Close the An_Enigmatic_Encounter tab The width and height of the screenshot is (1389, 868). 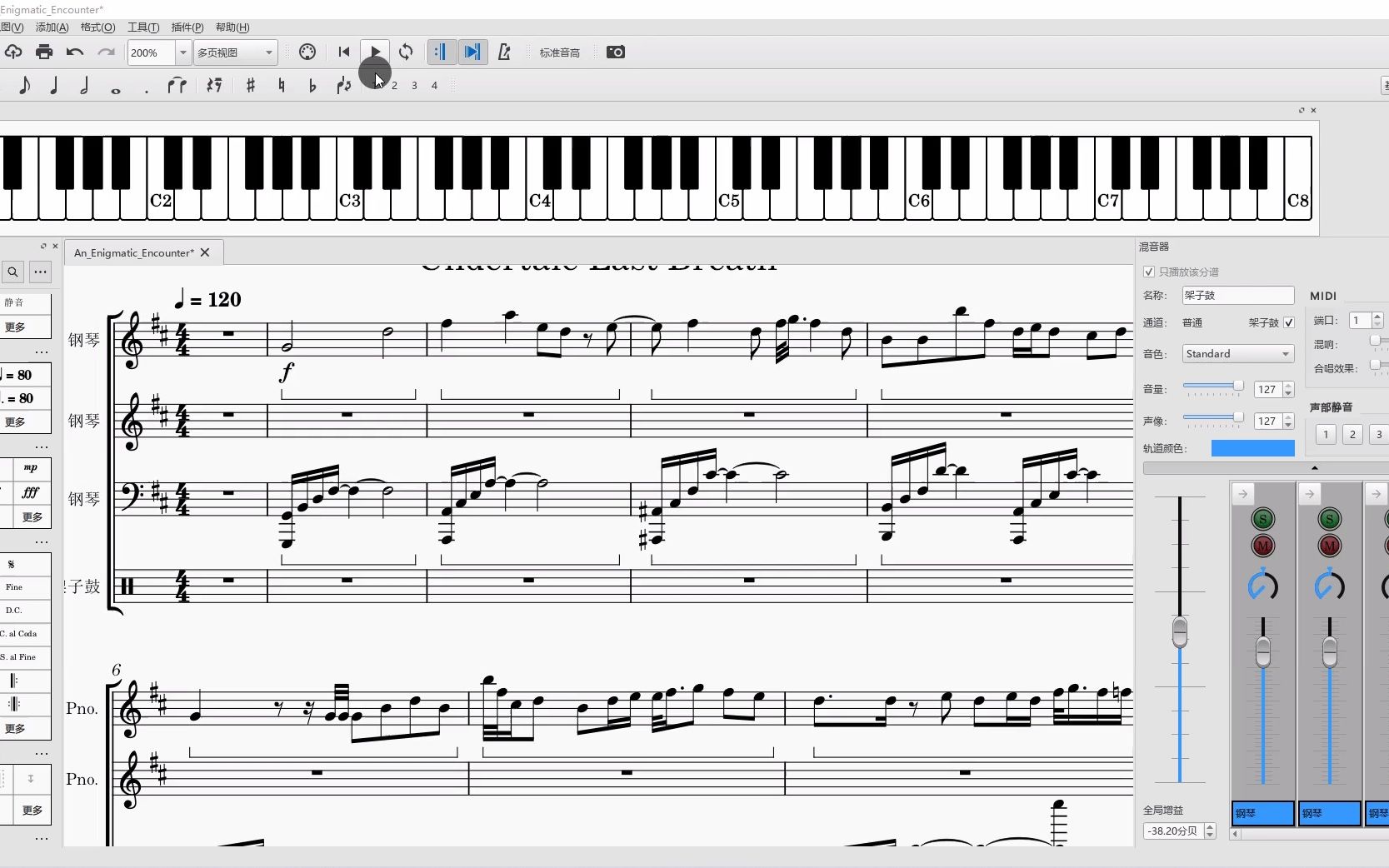(x=205, y=252)
